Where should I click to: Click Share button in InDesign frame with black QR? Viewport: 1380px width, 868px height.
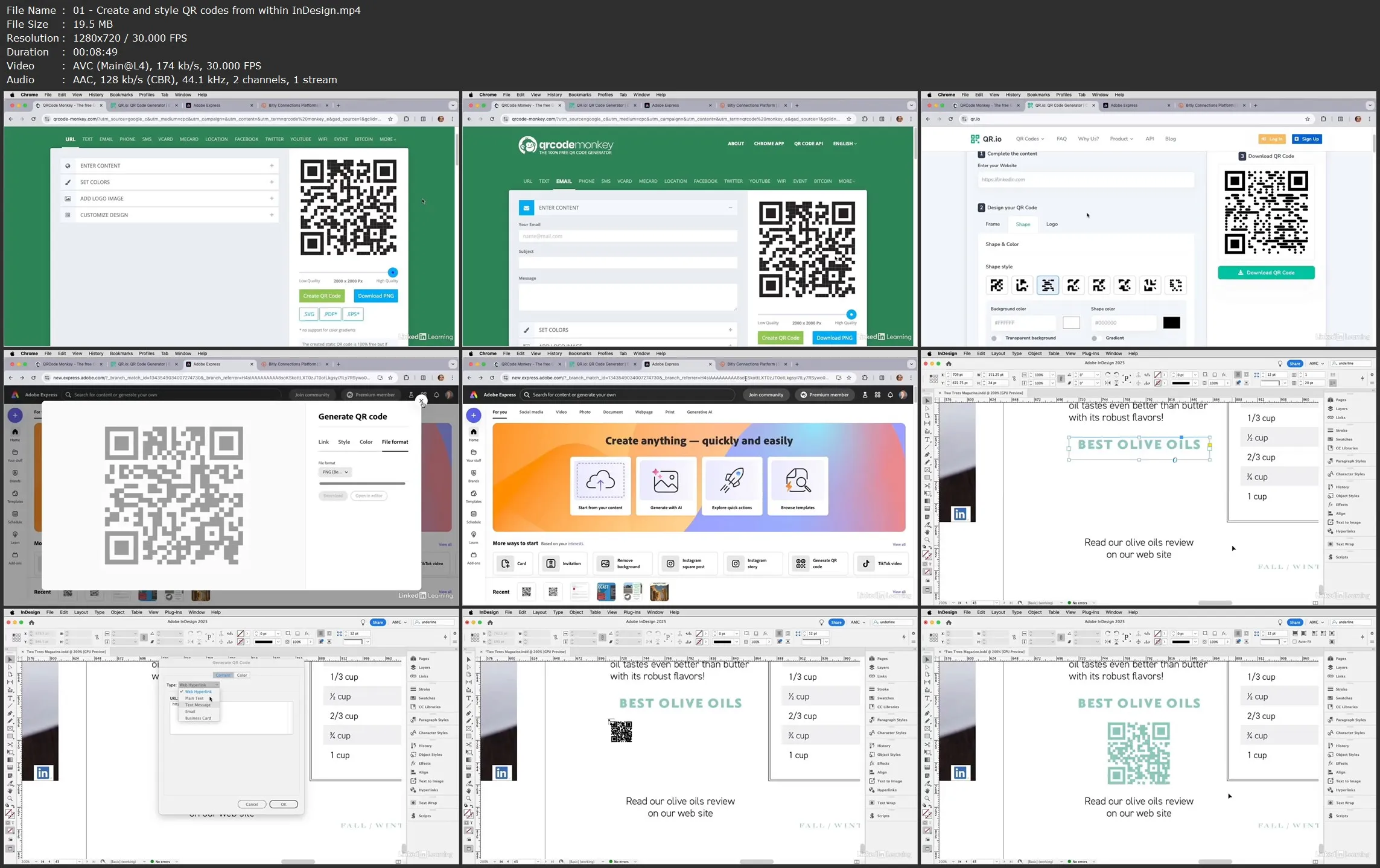[x=836, y=622]
